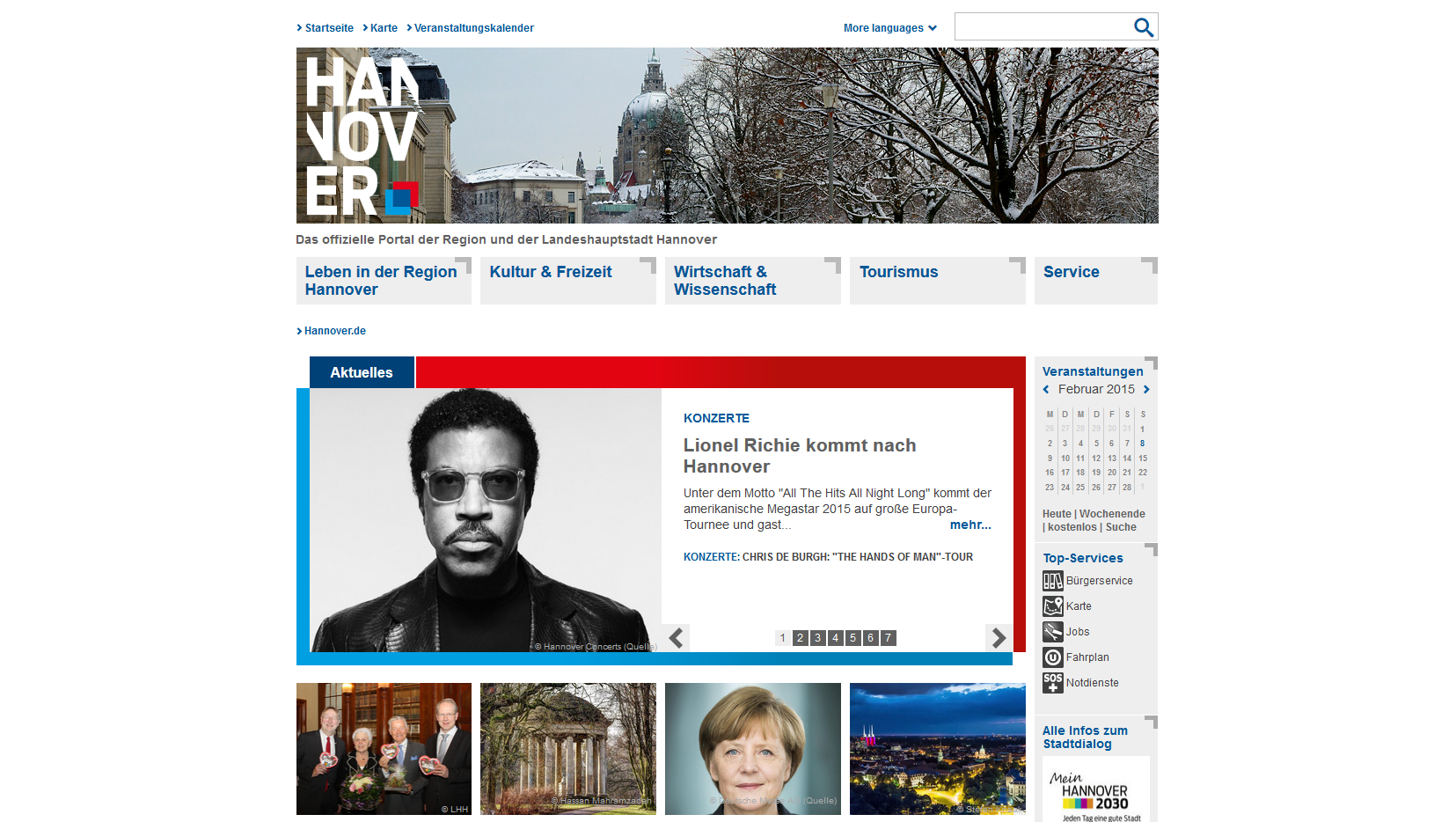Go to previous slide in Aktuelles slider
Image resolution: width=1456 pixels, height=822 pixels.
click(x=676, y=638)
